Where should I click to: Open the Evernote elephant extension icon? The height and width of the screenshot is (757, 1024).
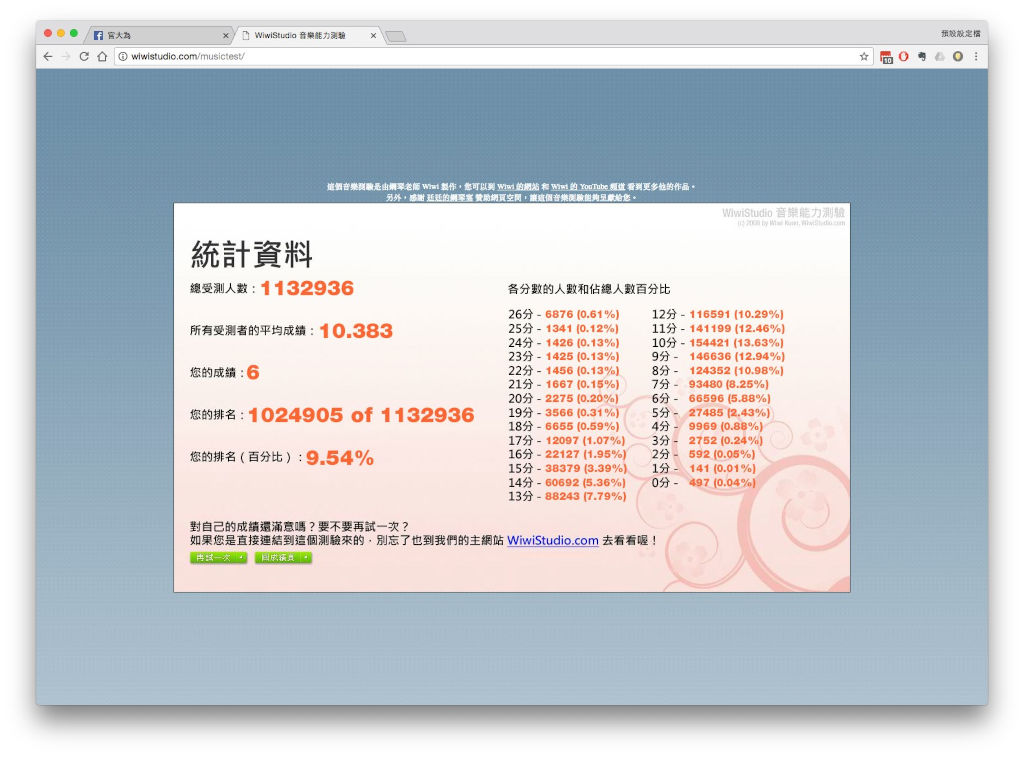pos(922,57)
